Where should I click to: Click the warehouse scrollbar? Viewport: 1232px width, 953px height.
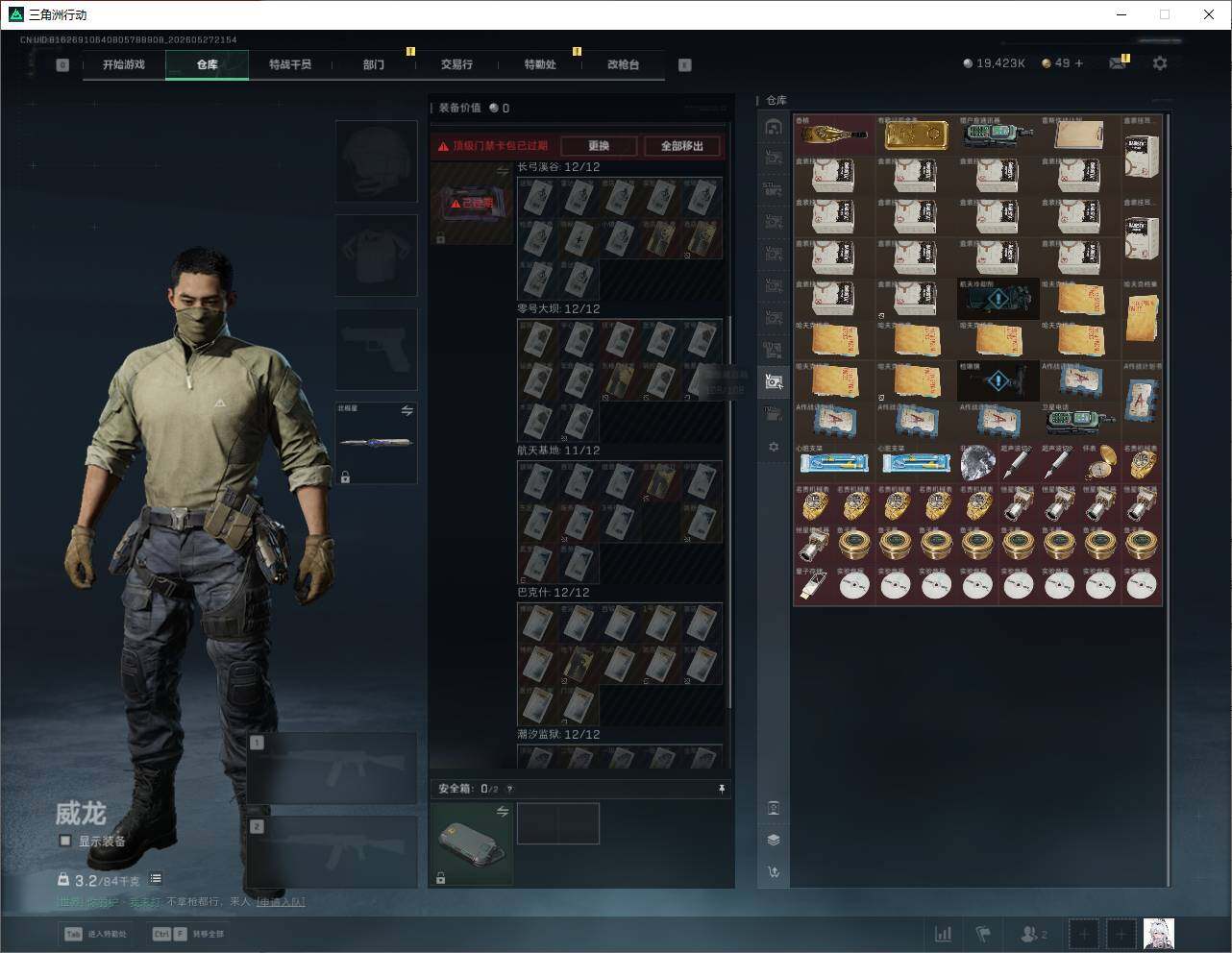1168,500
